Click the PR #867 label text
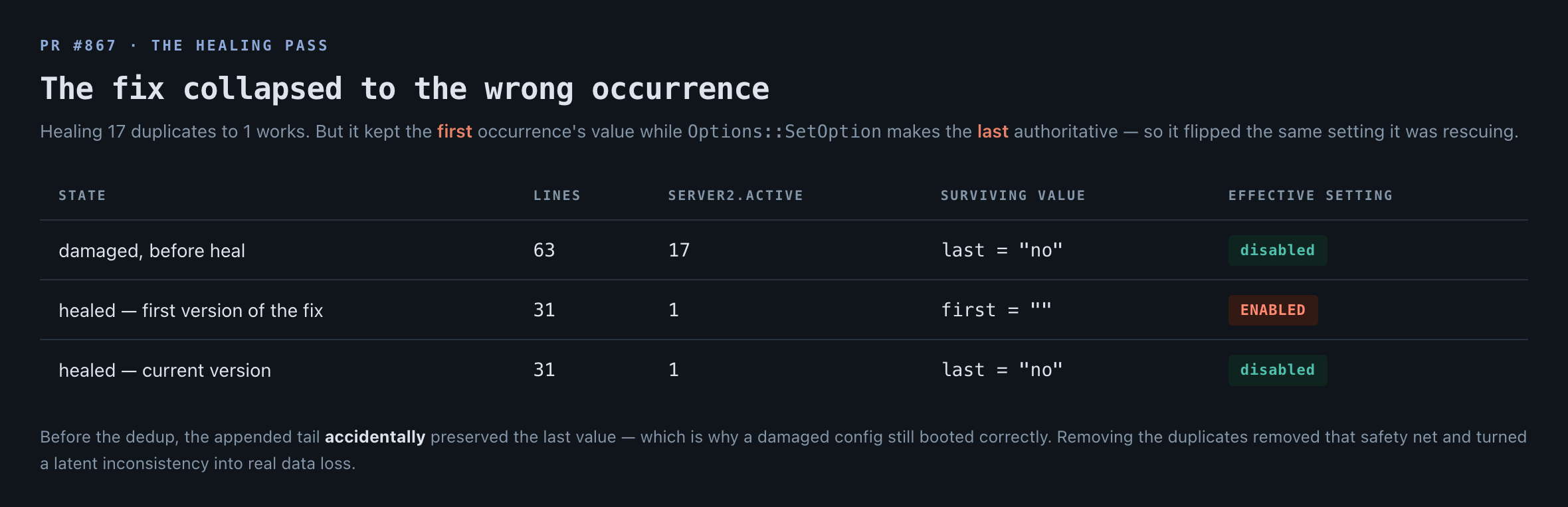 pos(78,46)
